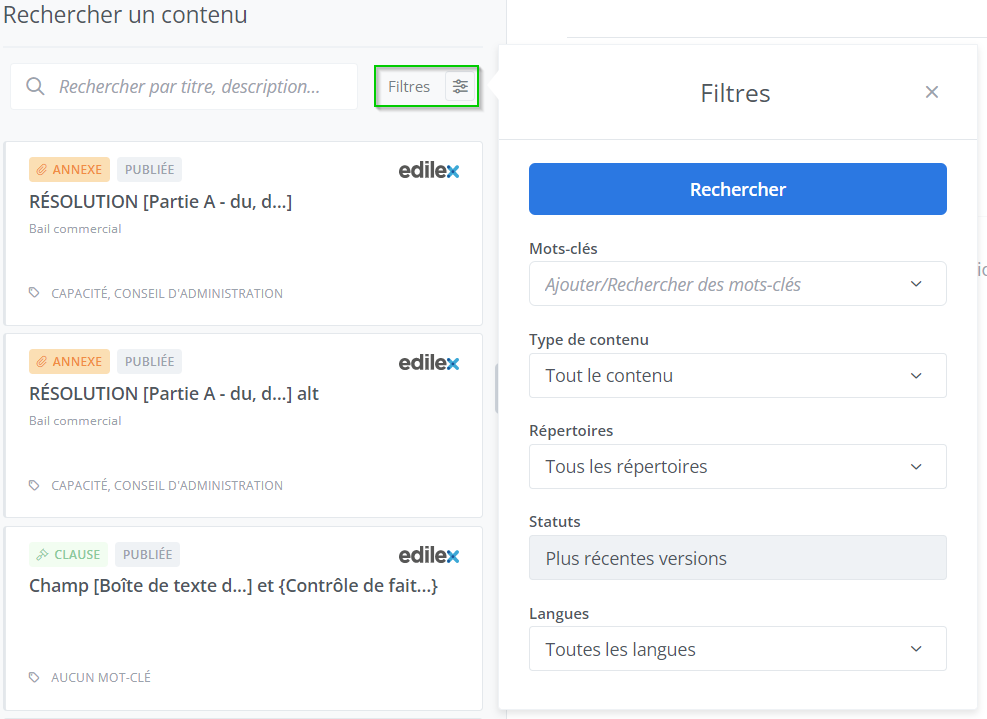The width and height of the screenshot is (987, 719).
Task: Close the Filtres panel
Action: click(x=932, y=92)
